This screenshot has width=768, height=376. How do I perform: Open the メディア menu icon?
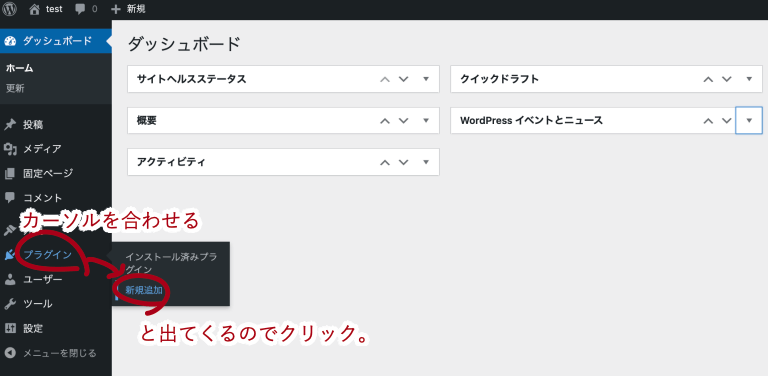click(10, 149)
